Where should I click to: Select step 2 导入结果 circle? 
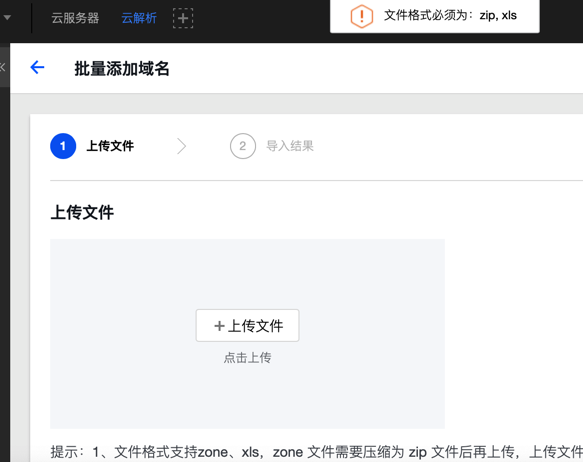pyautogui.click(x=243, y=146)
